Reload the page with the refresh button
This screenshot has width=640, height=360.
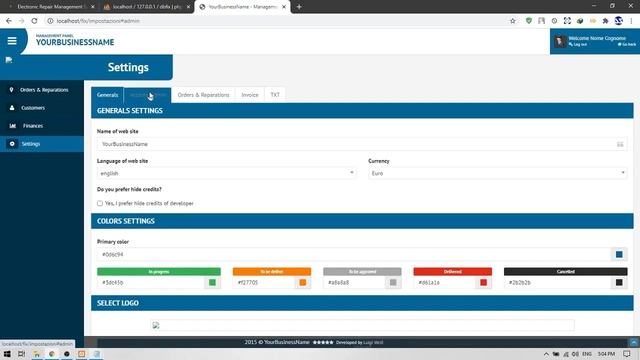[34, 21]
